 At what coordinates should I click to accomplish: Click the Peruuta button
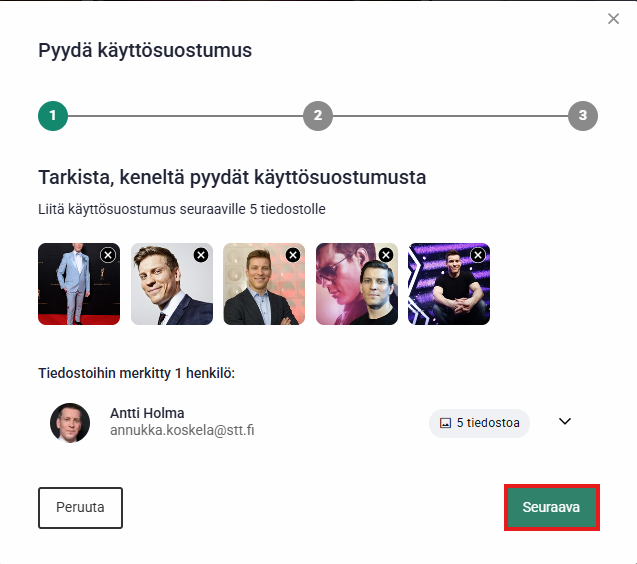[80, 508]
